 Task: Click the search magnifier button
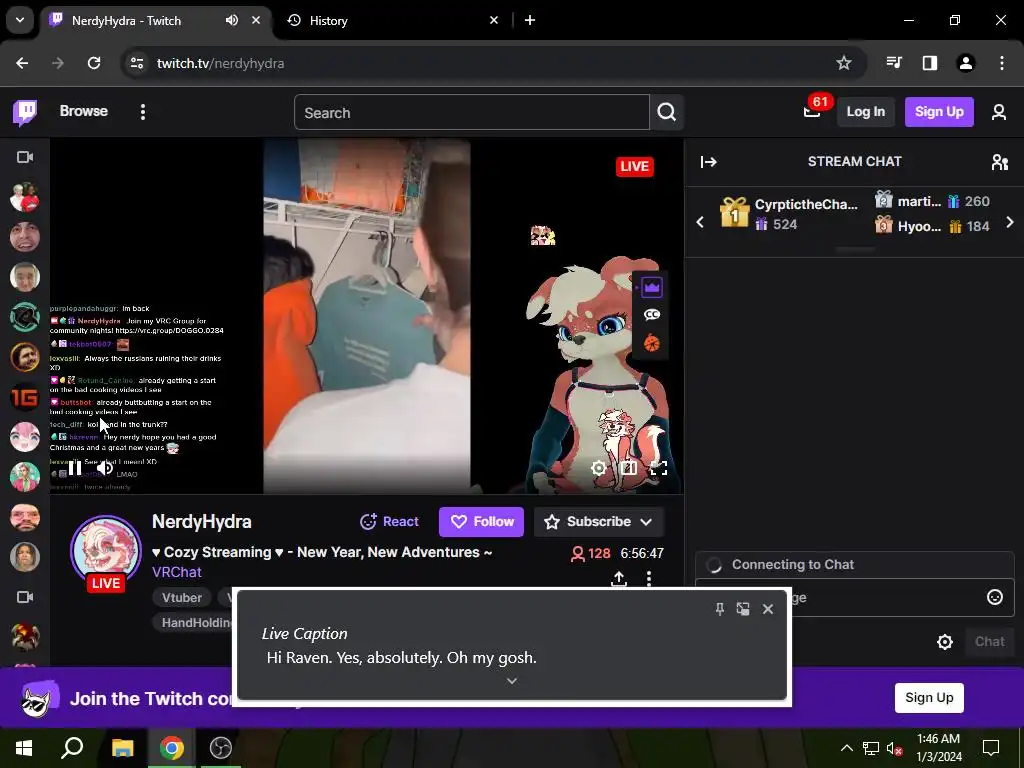point(667,112)
